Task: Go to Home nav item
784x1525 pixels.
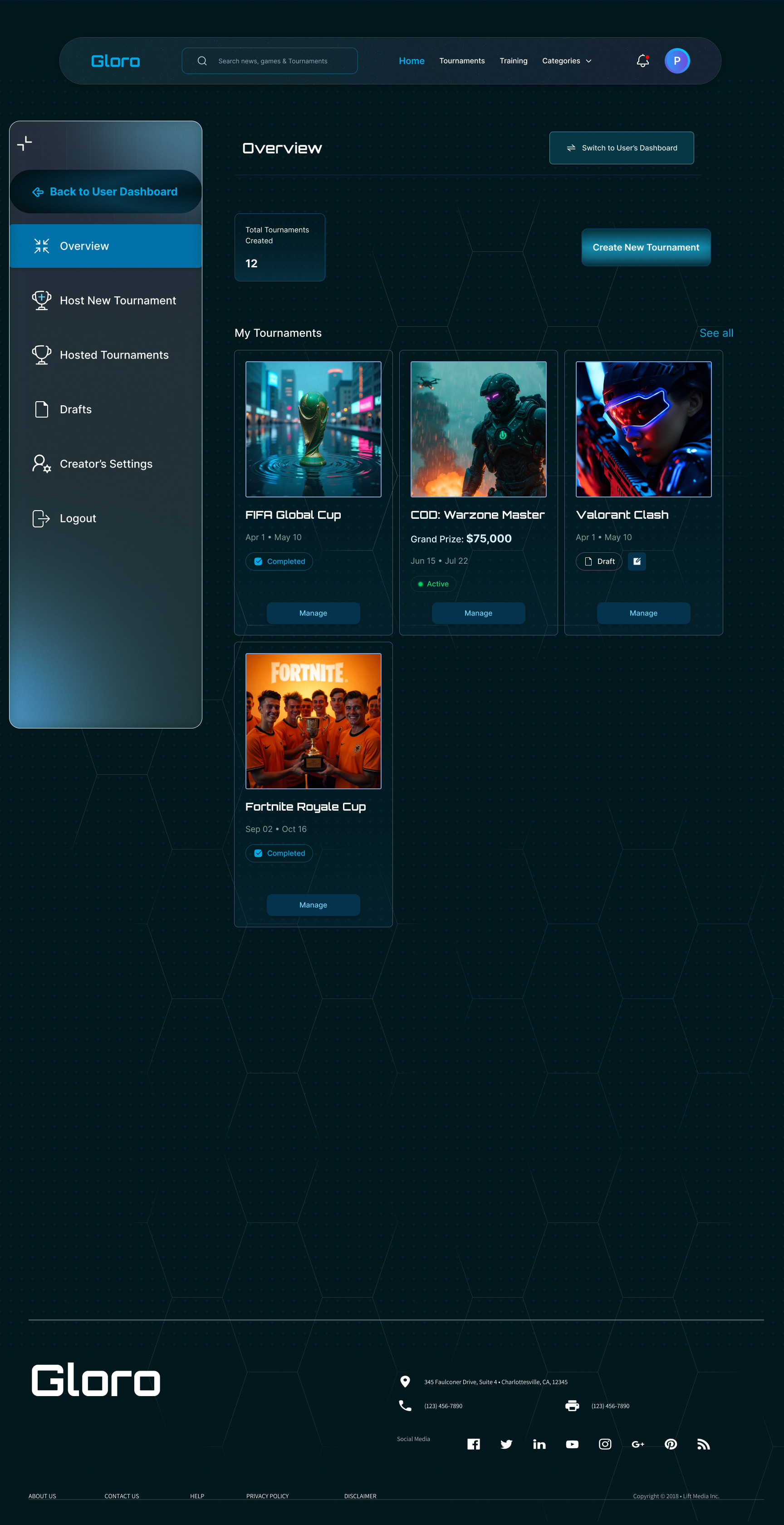Action: pyautogui.click(x=412, y=61)
